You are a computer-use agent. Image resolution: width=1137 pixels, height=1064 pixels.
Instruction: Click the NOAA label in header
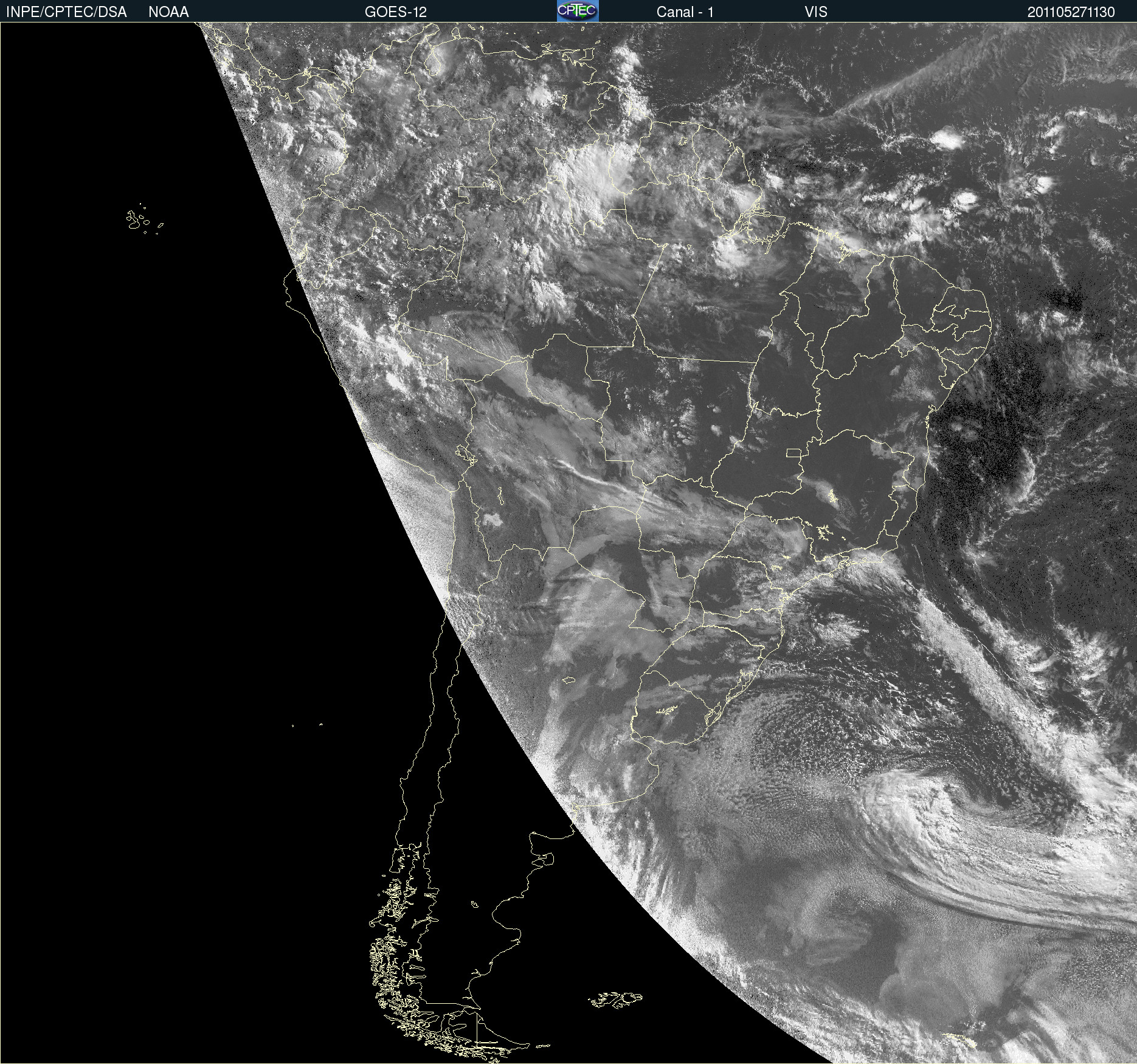pos(168,12)
